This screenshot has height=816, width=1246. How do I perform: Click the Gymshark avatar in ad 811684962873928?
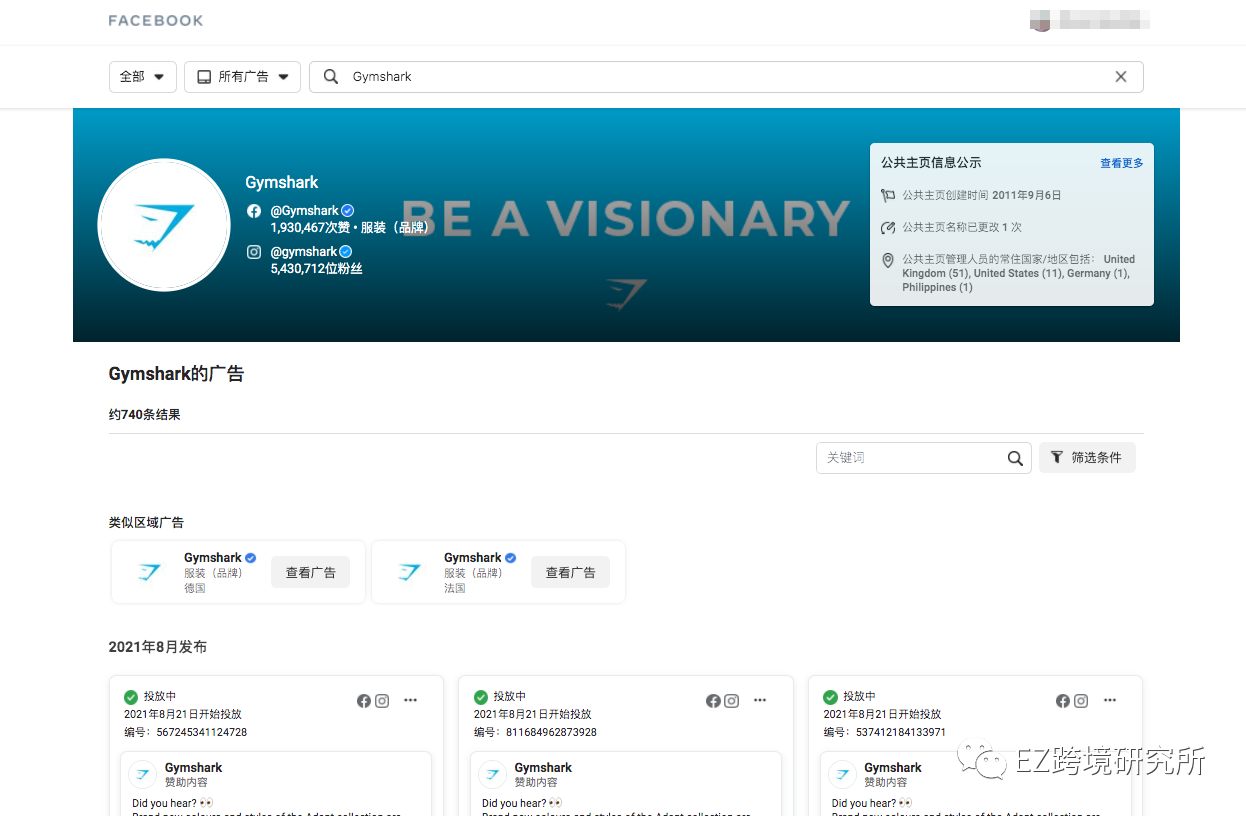pos(493,775)
